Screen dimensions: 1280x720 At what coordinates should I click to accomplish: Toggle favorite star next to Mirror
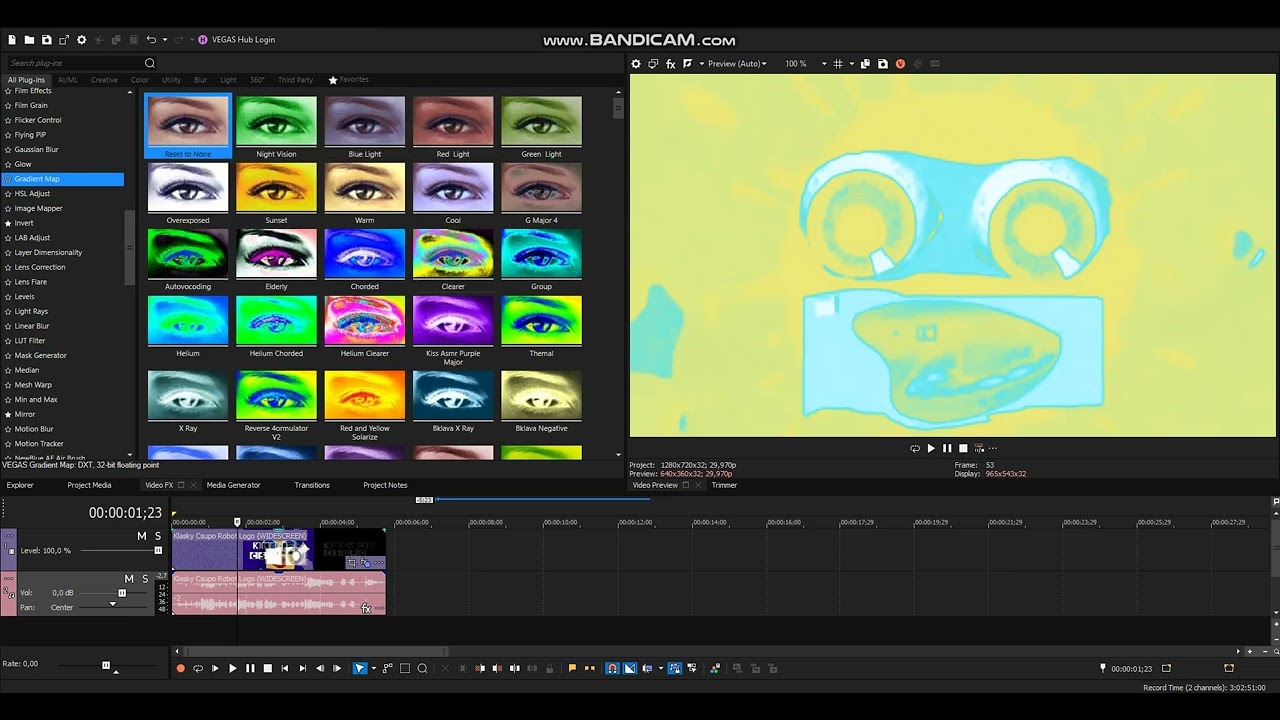click(8, 414)
